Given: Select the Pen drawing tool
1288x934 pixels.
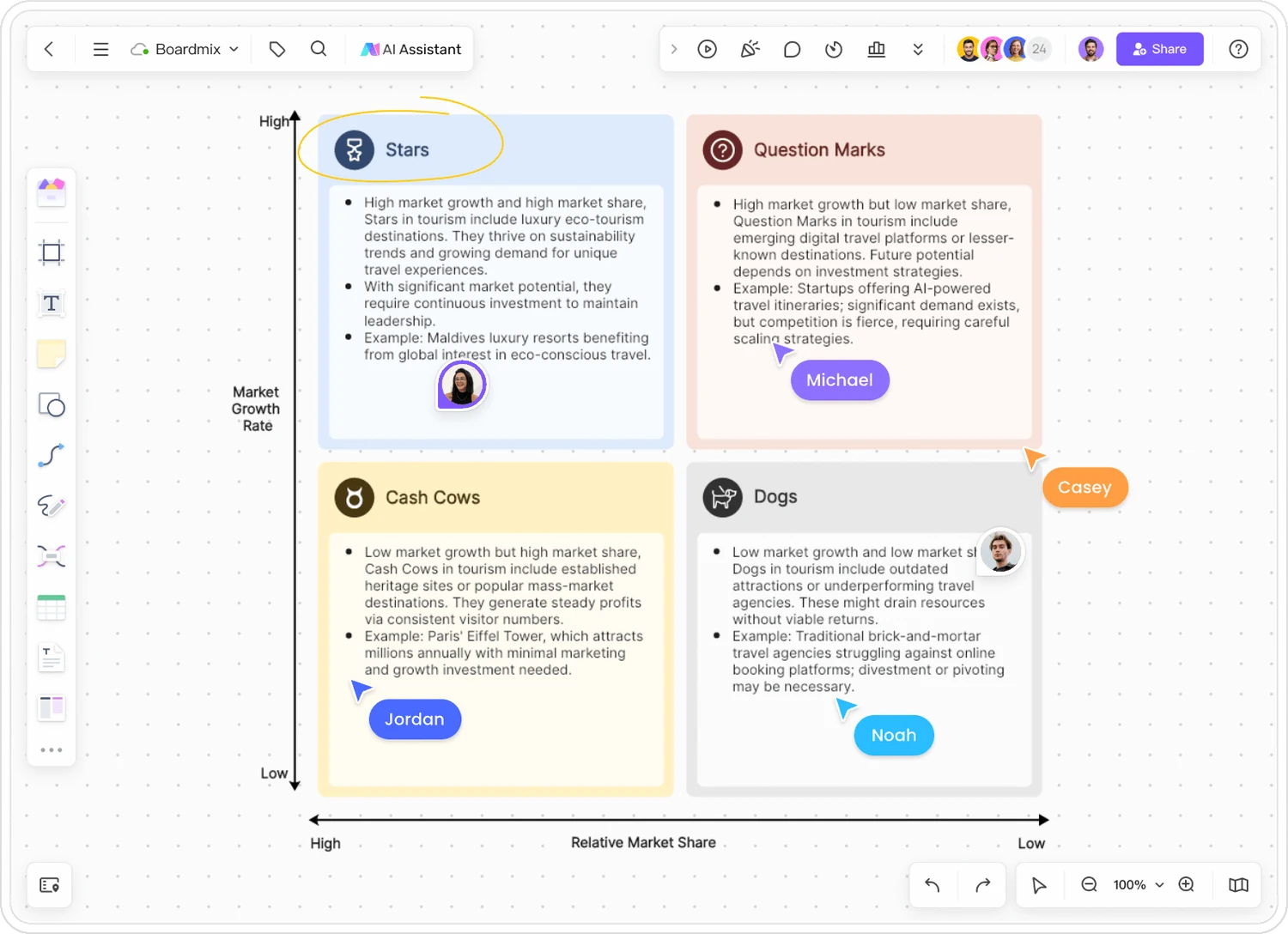Looking at the screenshot, I should [52, 506].
